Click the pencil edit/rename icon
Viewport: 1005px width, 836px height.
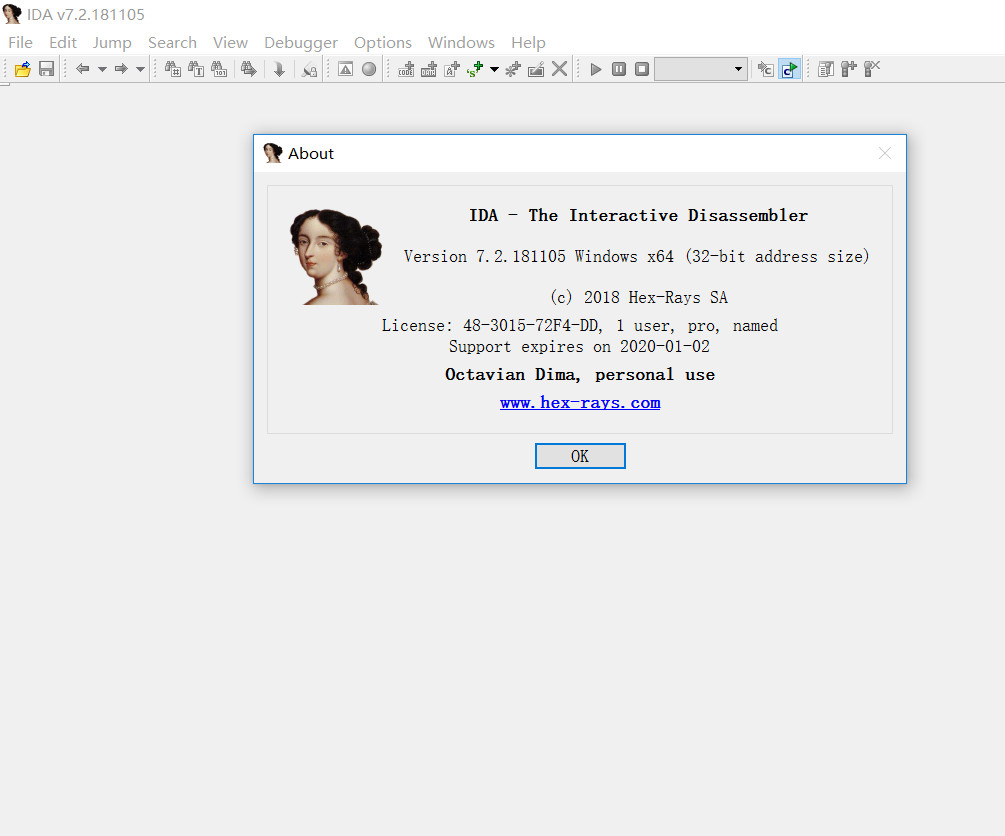tap(536, 69)
